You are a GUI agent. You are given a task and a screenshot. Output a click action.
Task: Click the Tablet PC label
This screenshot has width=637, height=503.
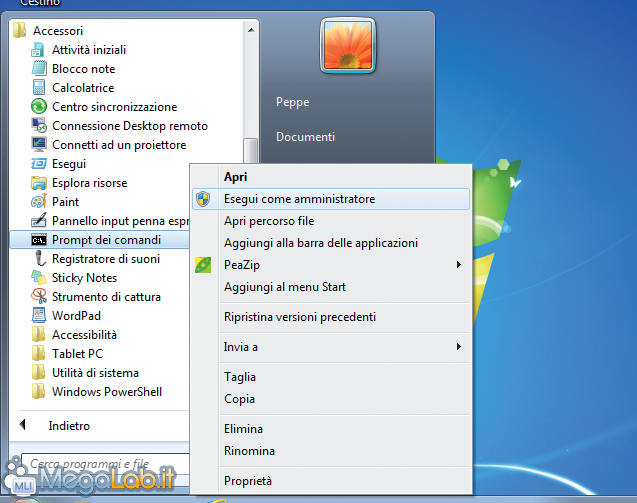(x=78, y=354)
